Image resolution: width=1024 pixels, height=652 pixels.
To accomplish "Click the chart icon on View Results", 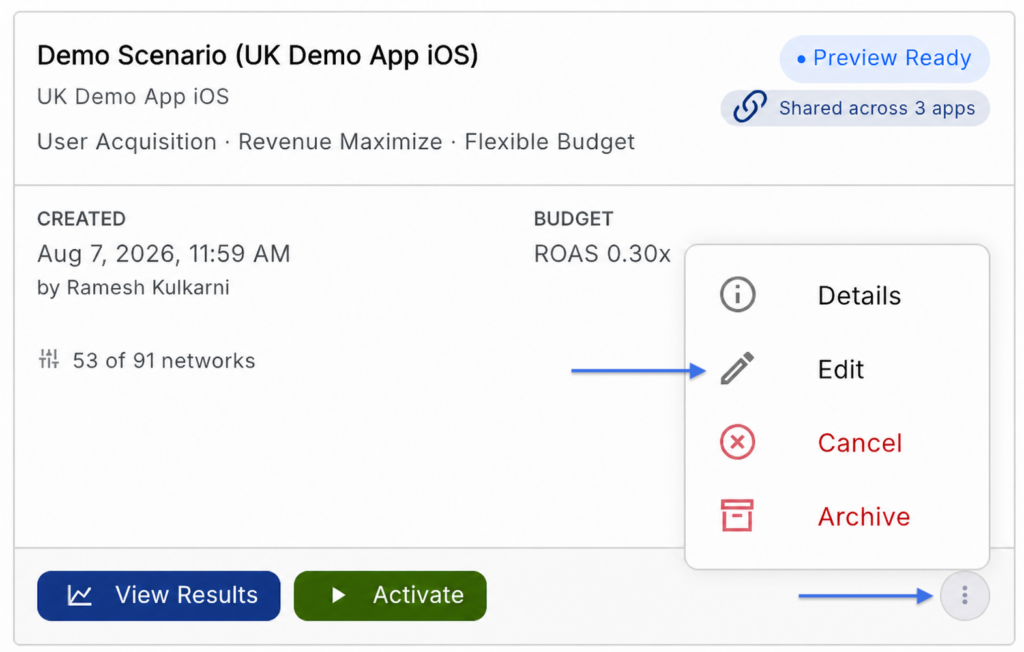I will click(x=80, y=595).
